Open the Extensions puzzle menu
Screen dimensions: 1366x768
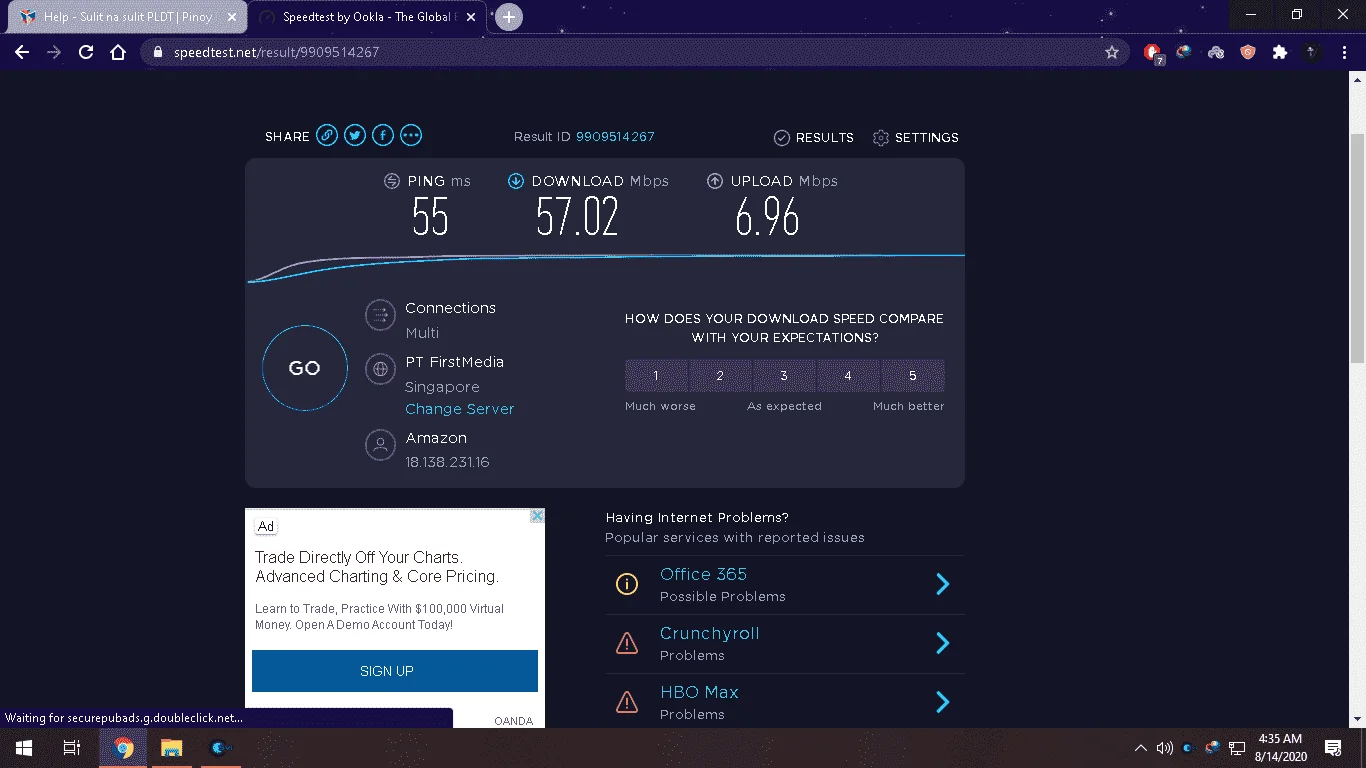[1280, 52]
